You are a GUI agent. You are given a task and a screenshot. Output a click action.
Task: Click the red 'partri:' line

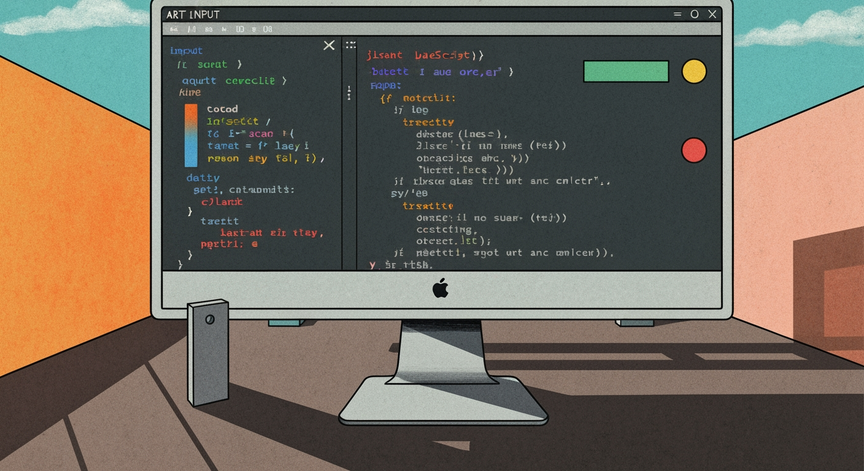pyautogui.click(x=229, y=244)
